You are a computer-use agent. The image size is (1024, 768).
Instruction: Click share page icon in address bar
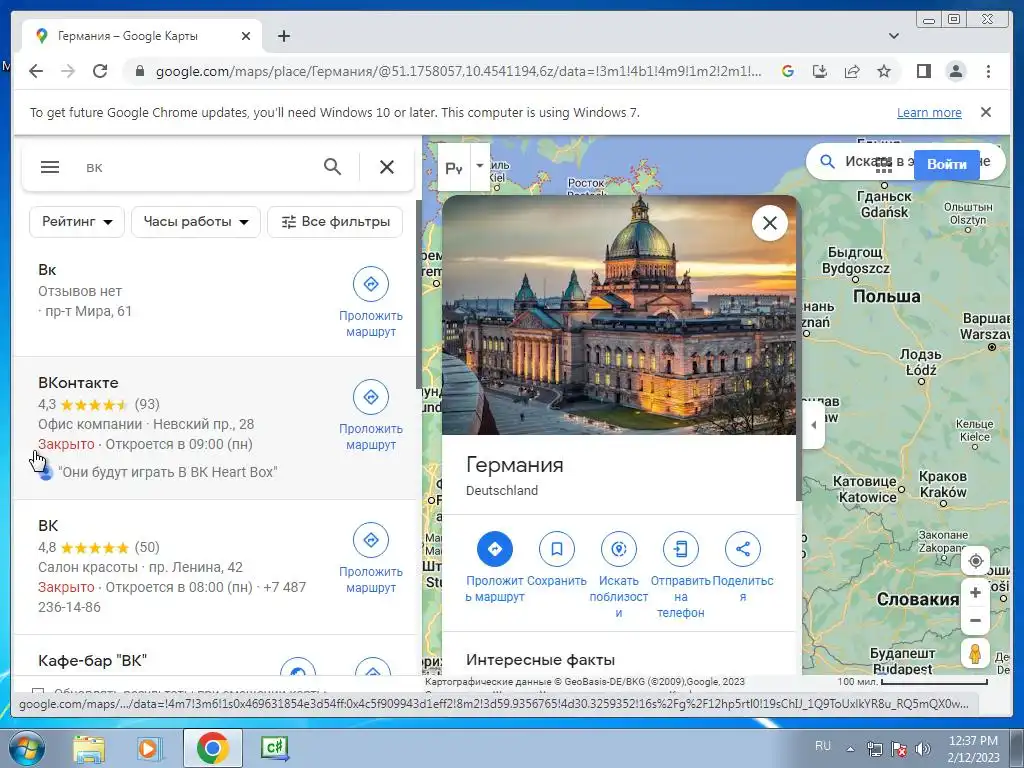click(852, 71)
